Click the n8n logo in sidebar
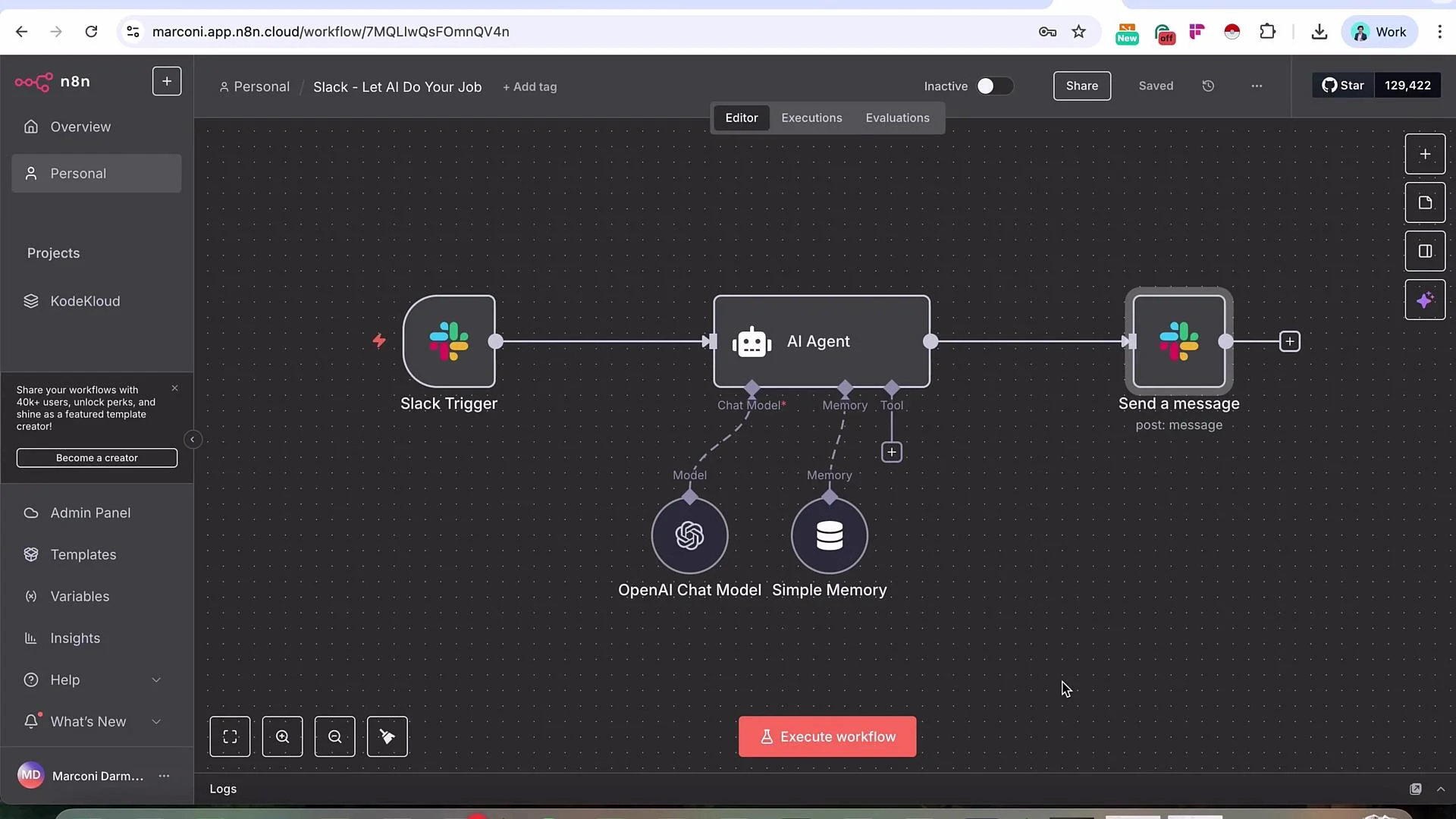Viewport: 1456px width, 819px height. click(52, 81)
